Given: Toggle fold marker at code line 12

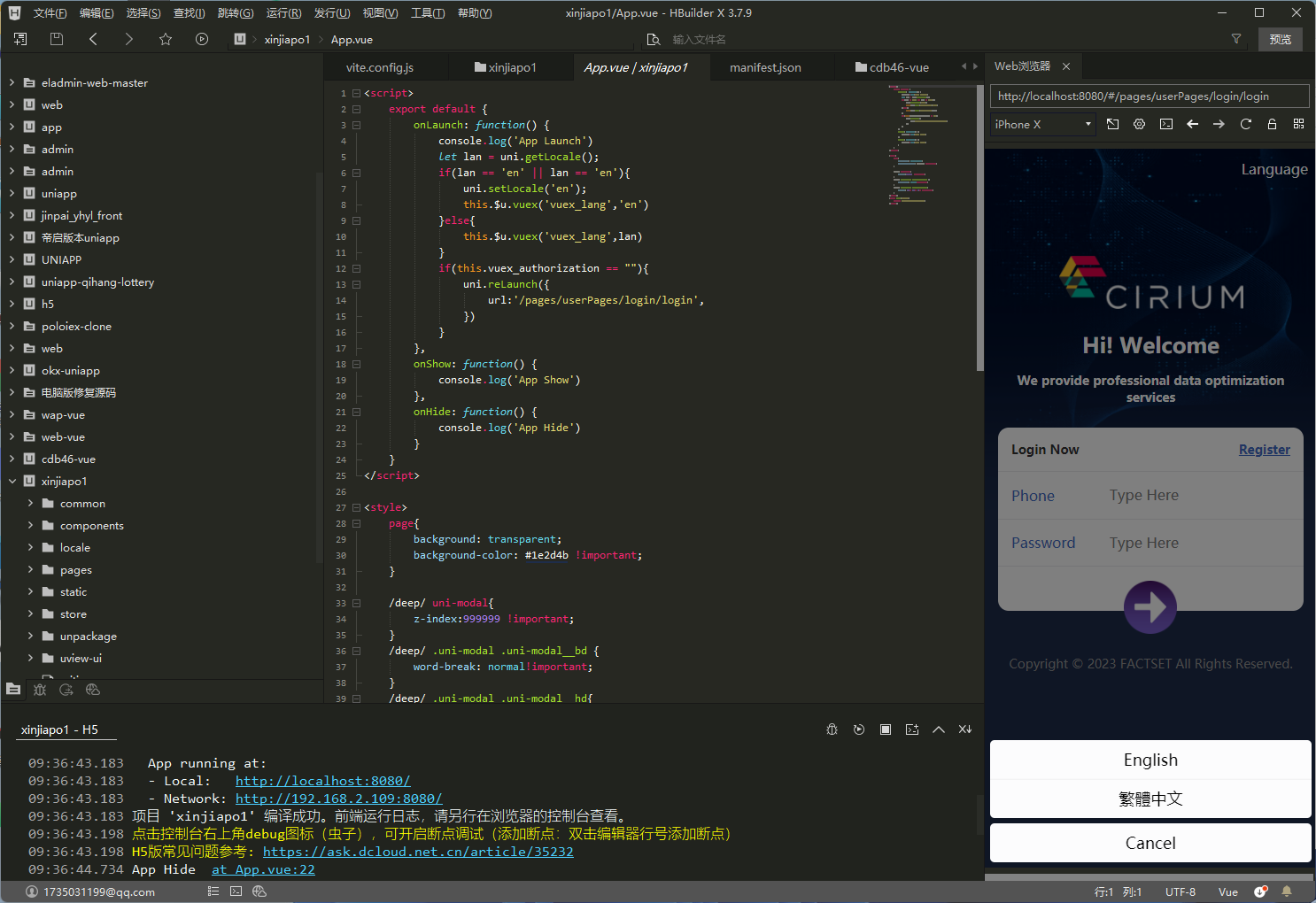Looking at the screenshot, I should [356, 268].
